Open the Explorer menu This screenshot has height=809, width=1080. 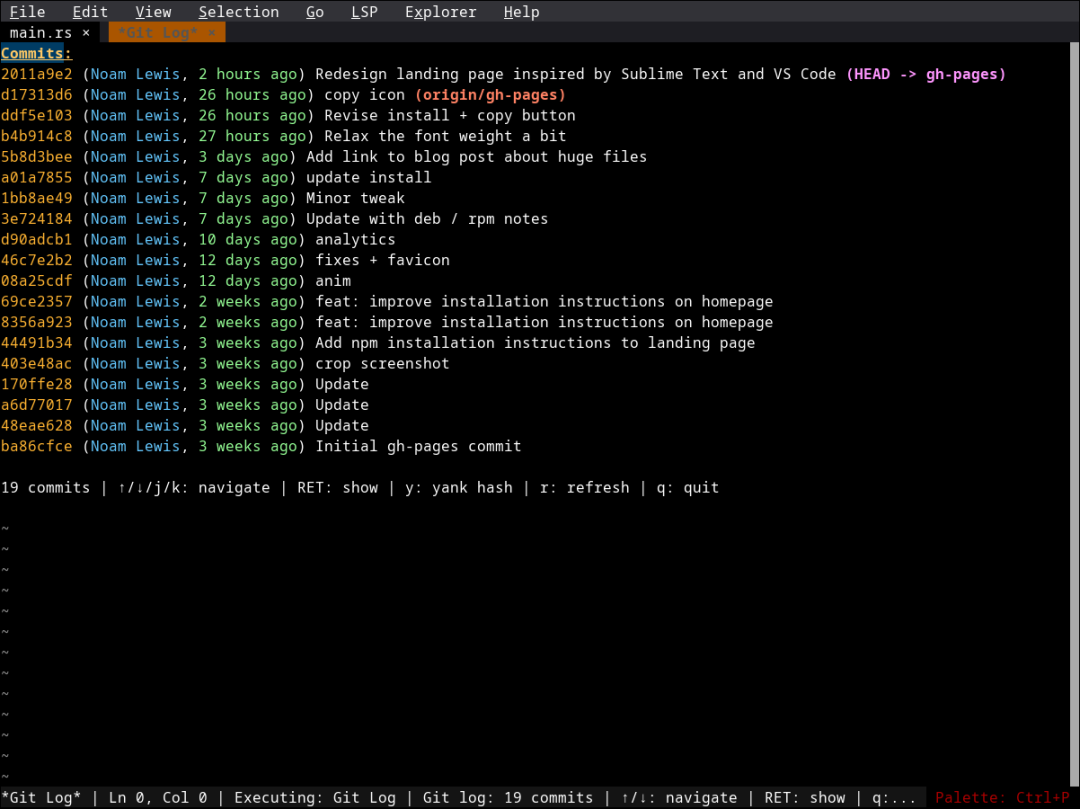tap(440, 11)
